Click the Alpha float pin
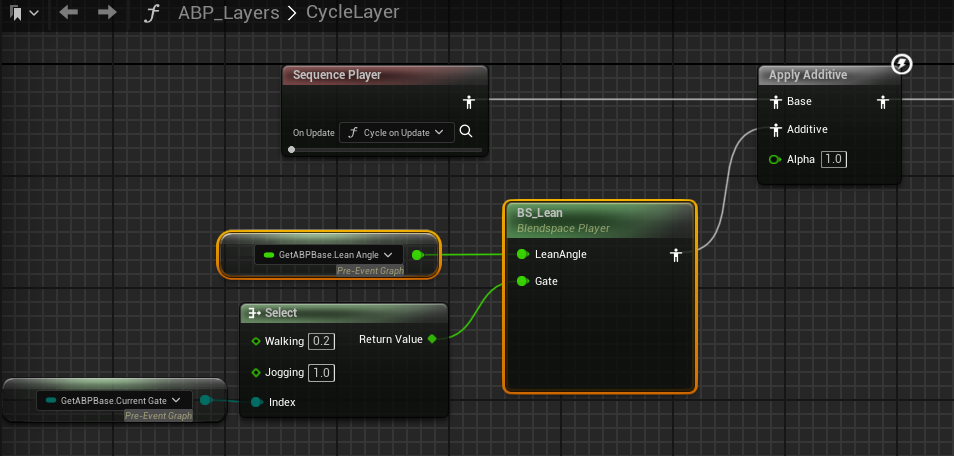 click(x=775, y=160)
